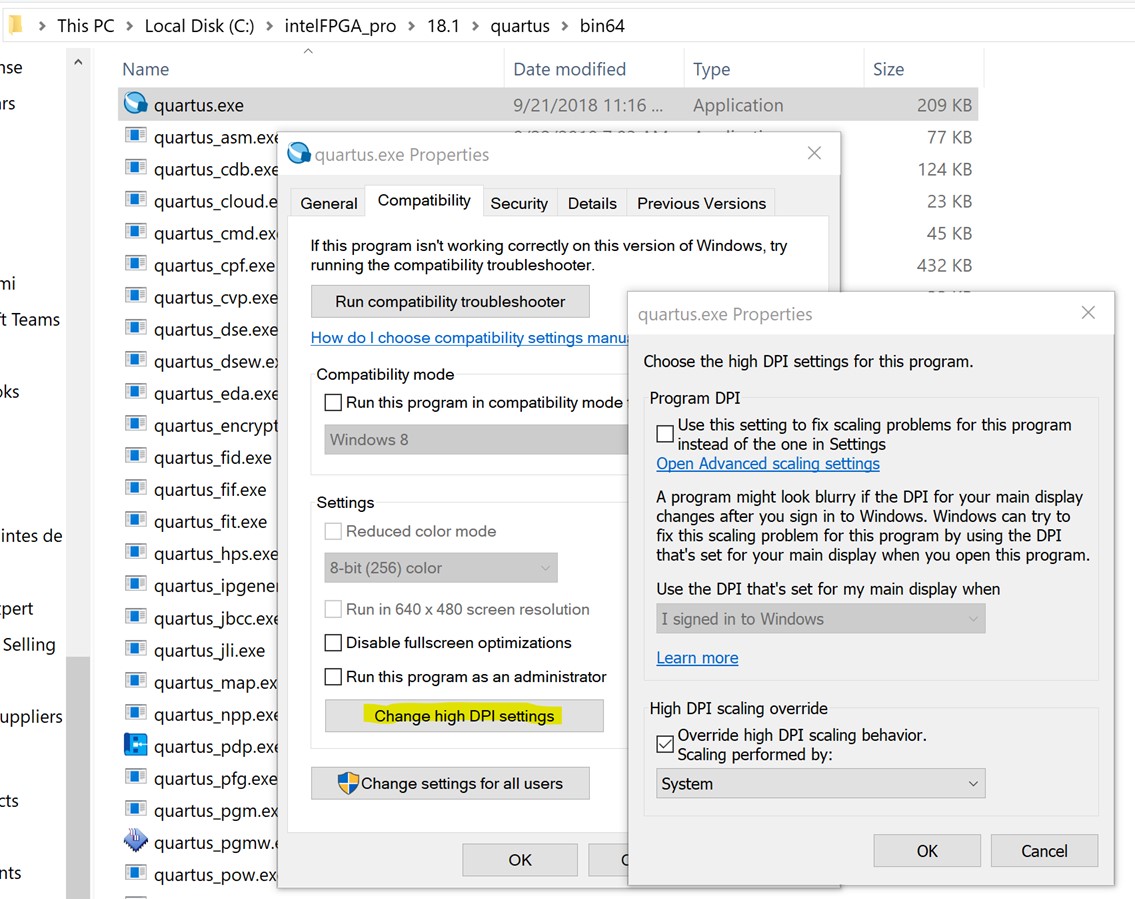Image resolution: width=1135 pixels, height=899 pixels.
Task: Toggle Reduced color mode checkbox
Action: (x=333, y=531)
